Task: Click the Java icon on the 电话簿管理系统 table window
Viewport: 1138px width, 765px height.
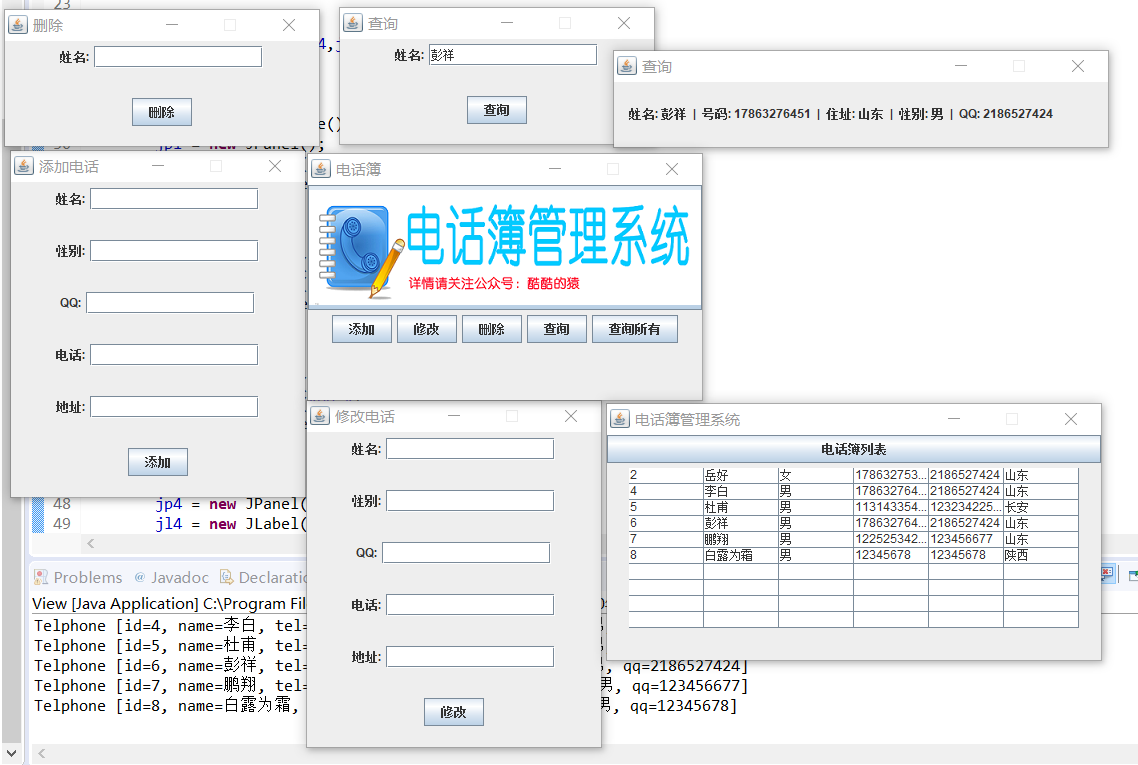Action: coord(619,419)
